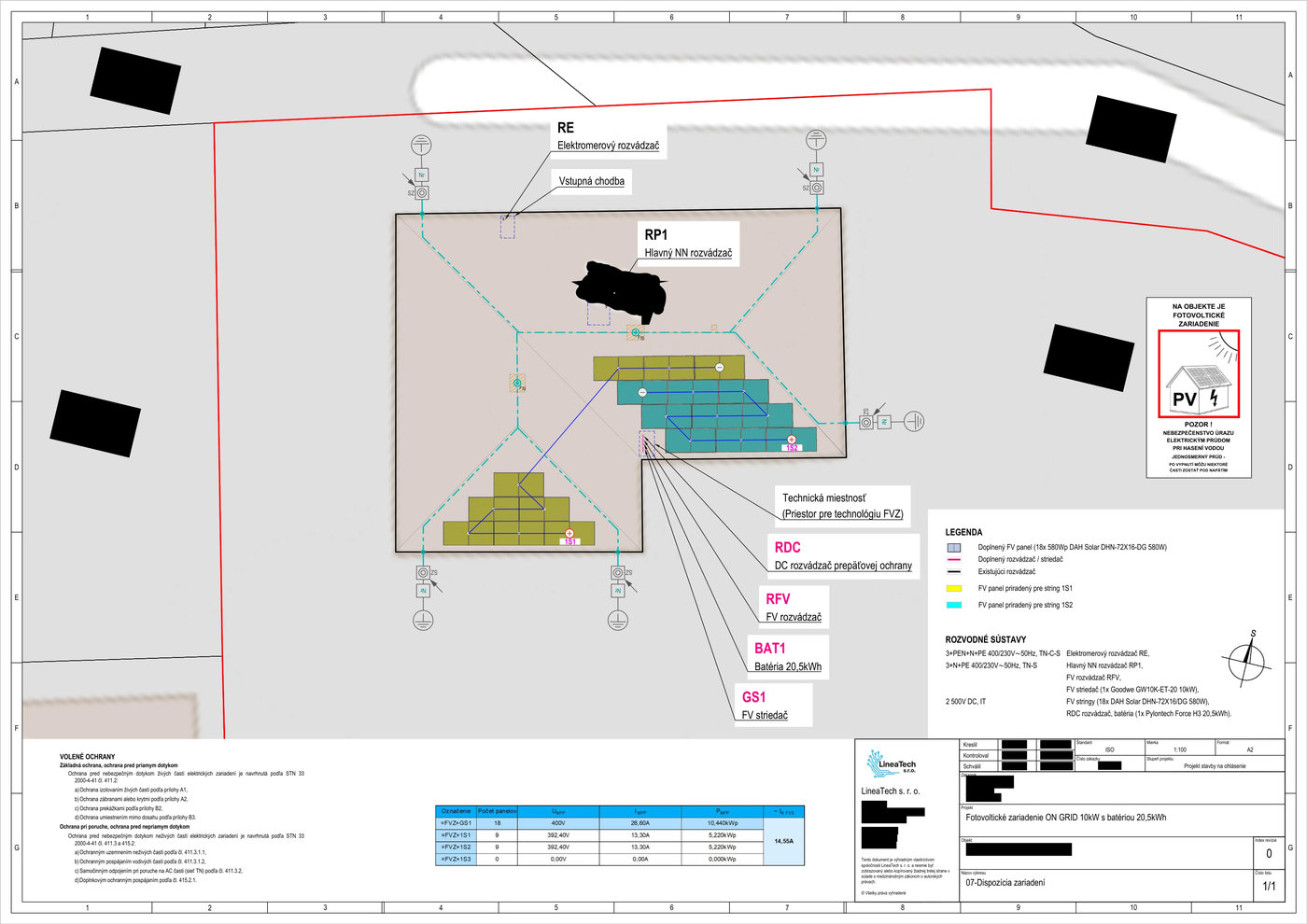Select "Projekt stavby na ohlásenie" in title block
This screenshot has width=1307, height=924.
(1215, 766)
